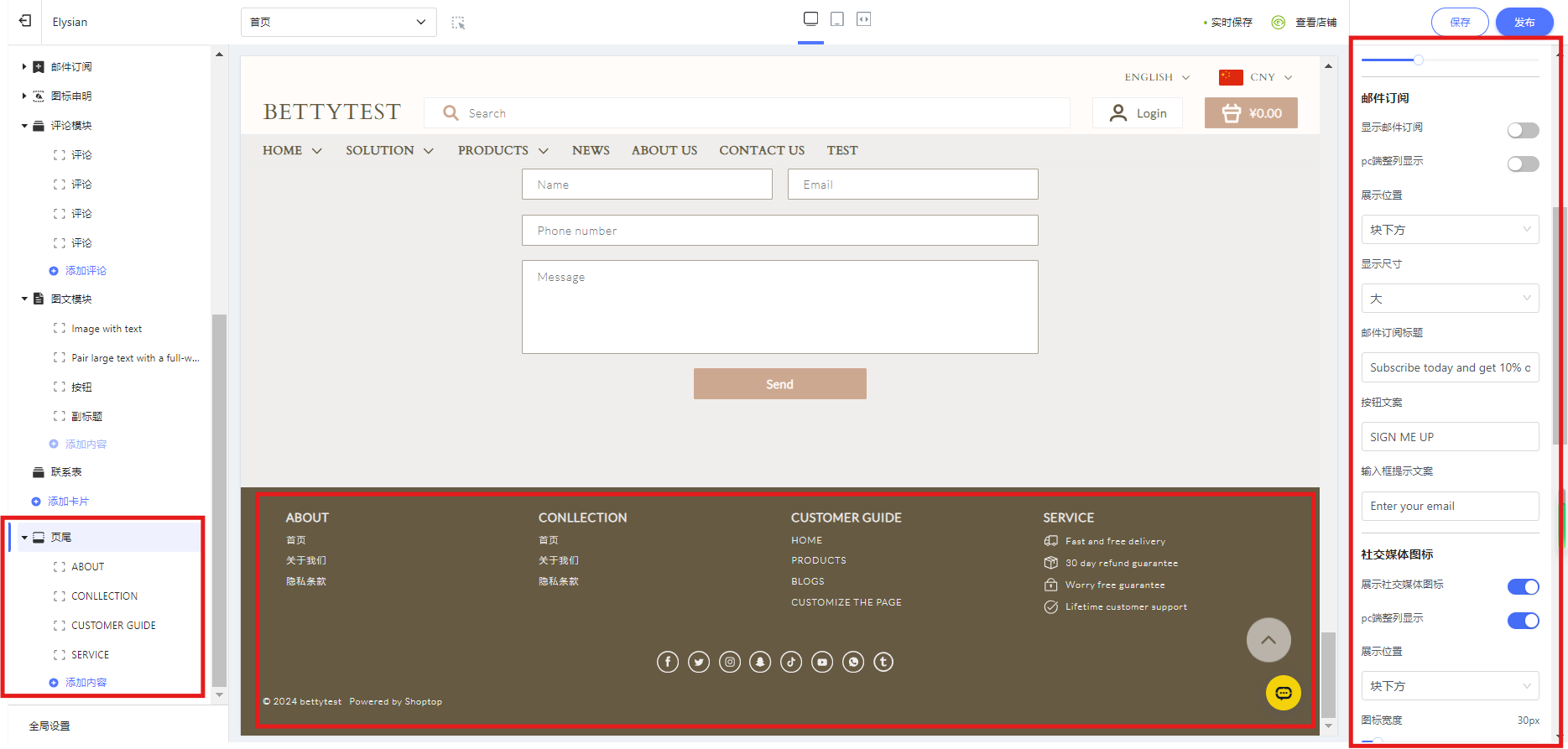Screen dimensions: 1568x749
Task: Click the fullscreen width preview icon
Action: [863, 19]
